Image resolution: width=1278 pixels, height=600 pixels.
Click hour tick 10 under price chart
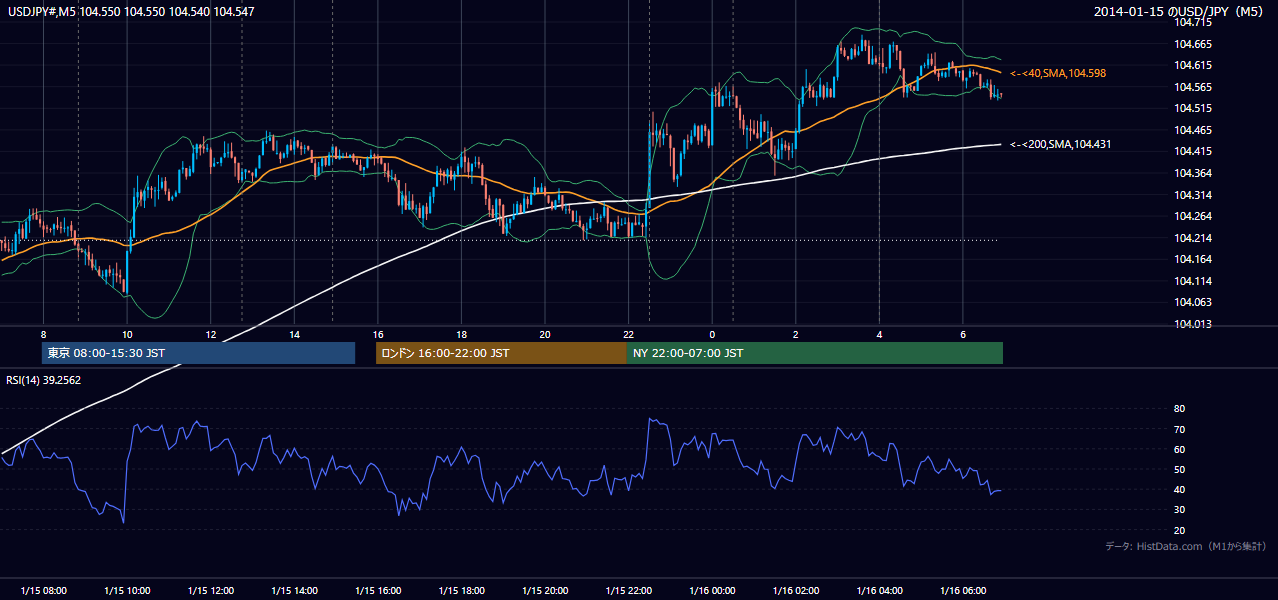point(127,334)
